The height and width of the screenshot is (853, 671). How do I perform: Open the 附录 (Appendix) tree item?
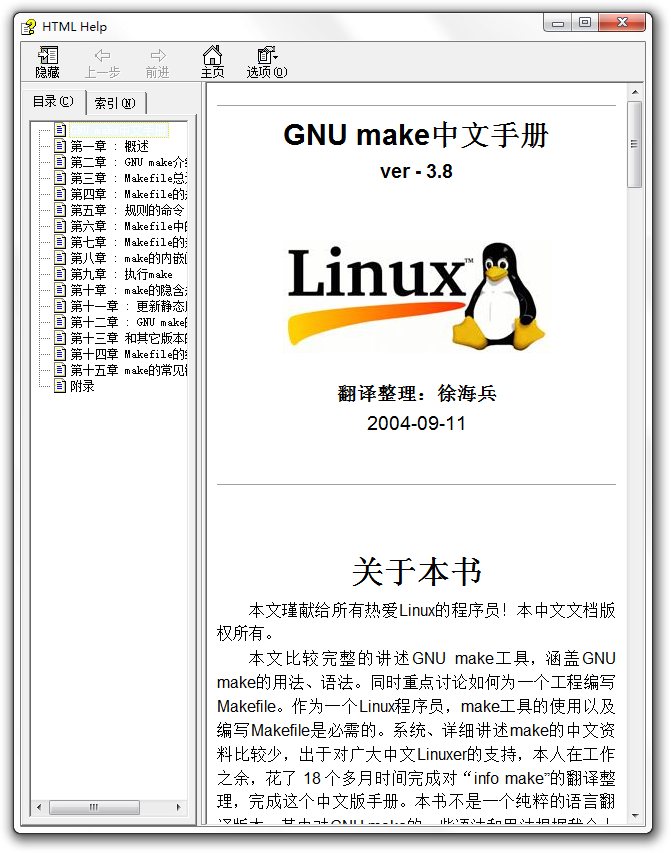pyautogui.click(x=82, y=386)
